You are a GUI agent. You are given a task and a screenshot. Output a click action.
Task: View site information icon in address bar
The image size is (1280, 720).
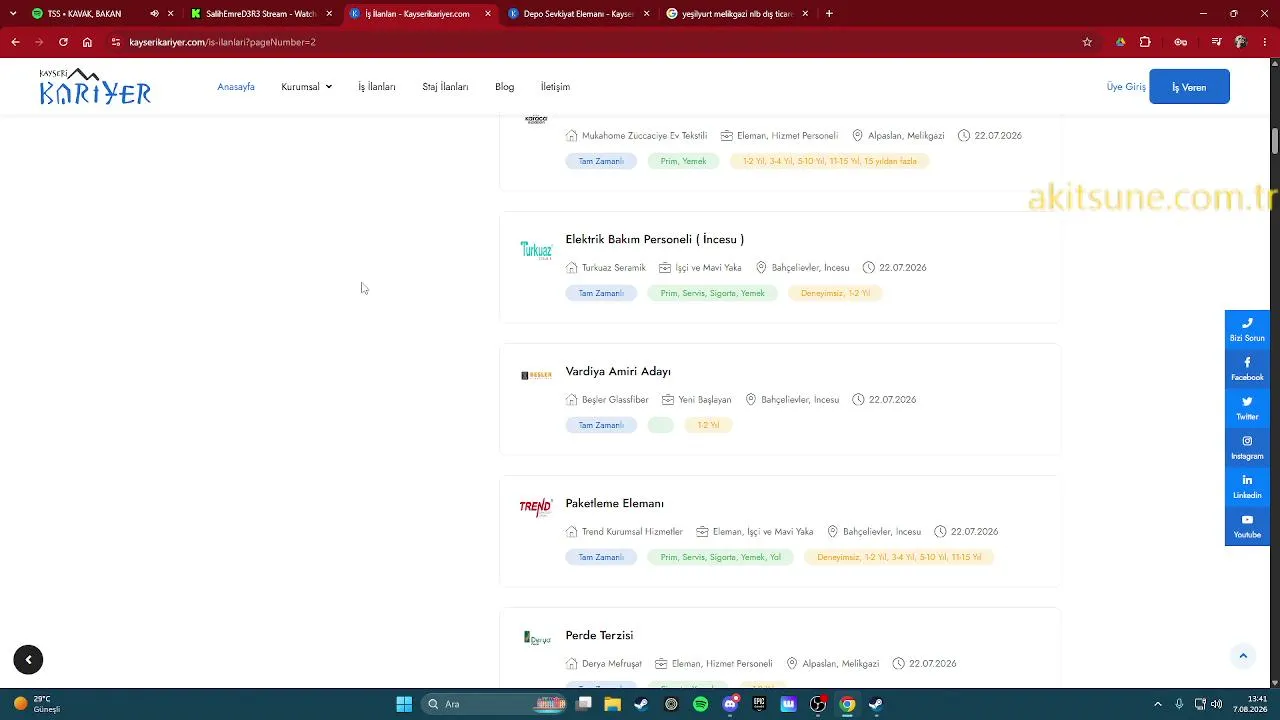(x=116, y=42)
